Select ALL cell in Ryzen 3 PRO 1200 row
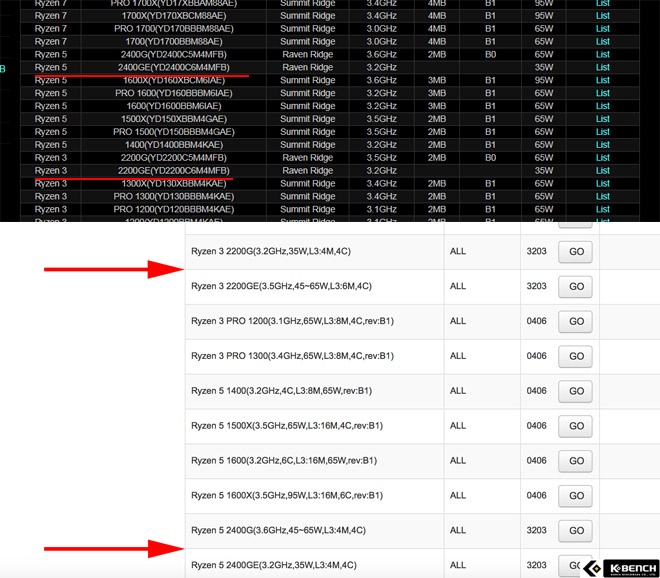This screenshot has width=660, height=578. click(x=458, y=321)
